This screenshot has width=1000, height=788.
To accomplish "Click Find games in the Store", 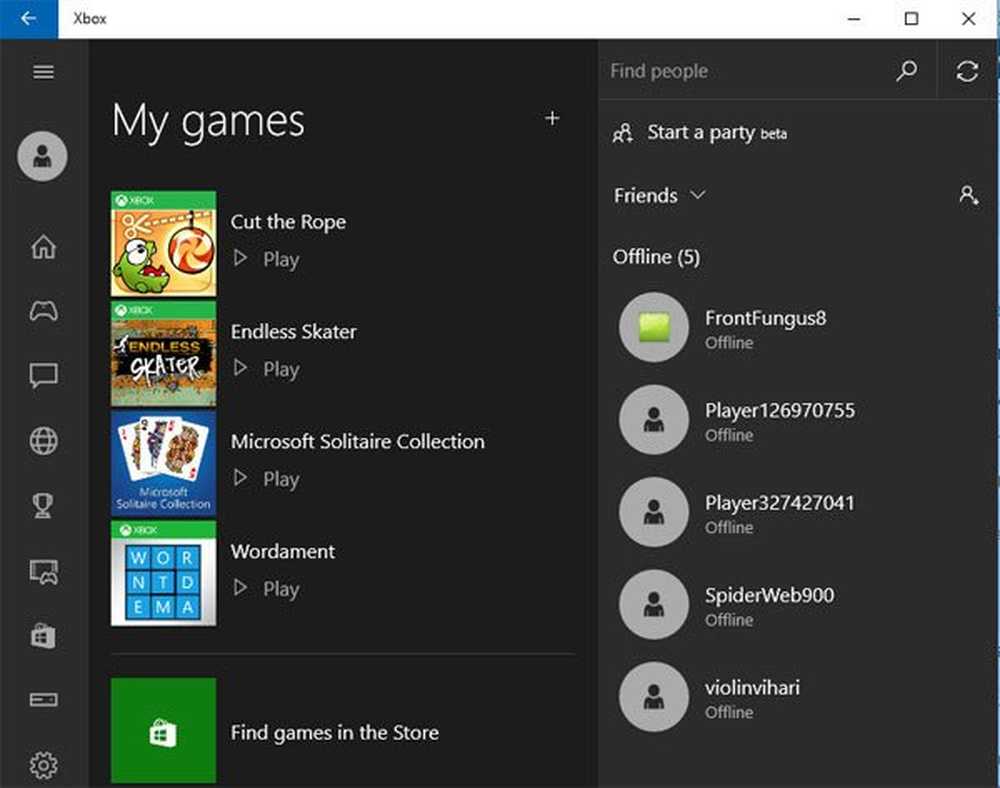I will [334, 733].
